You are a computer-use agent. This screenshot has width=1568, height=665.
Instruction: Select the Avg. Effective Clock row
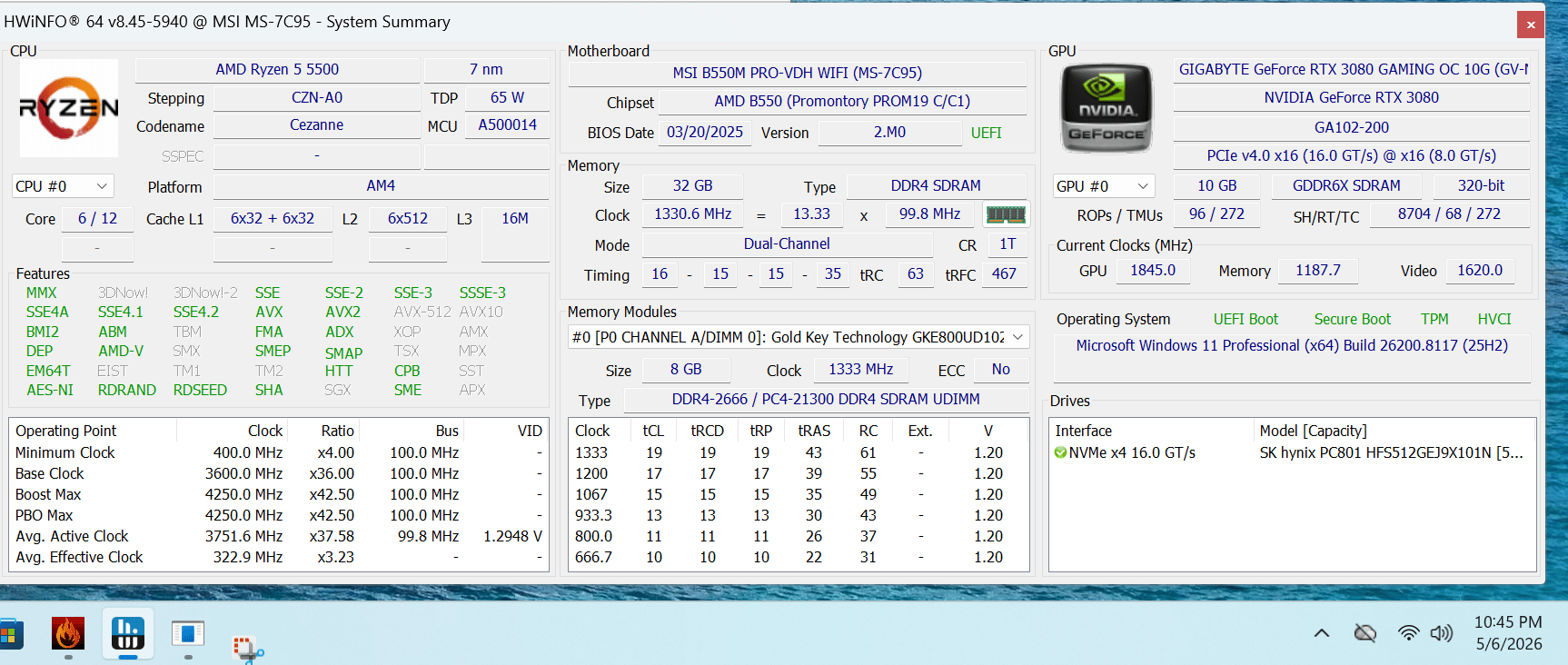[279, 558]
